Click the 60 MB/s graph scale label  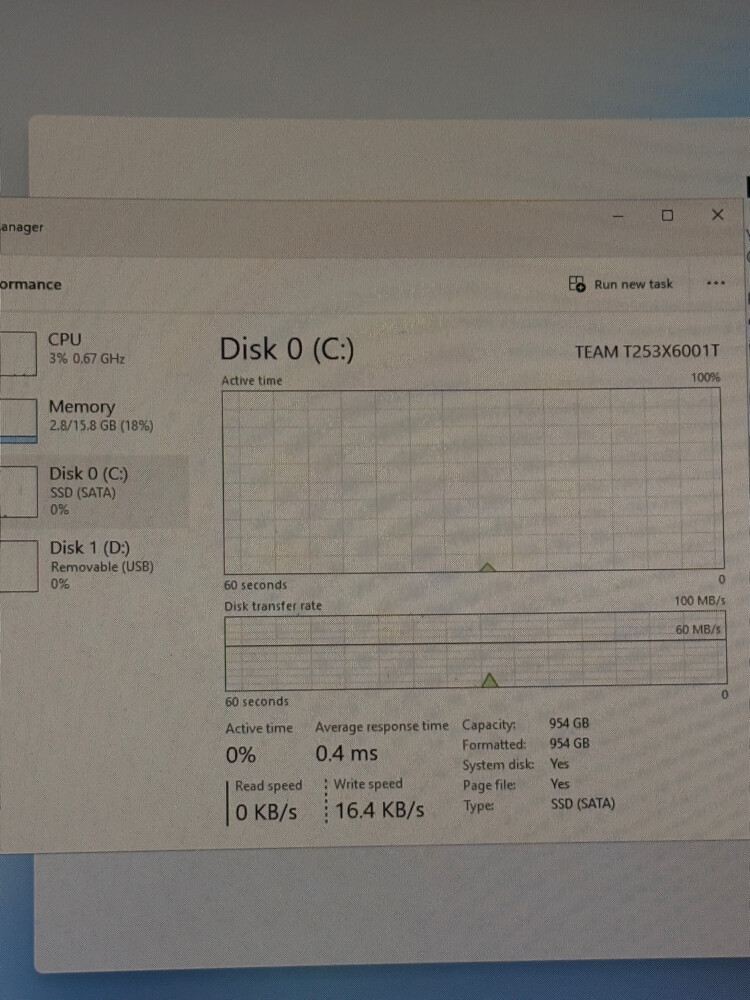[x=698, y=629]
